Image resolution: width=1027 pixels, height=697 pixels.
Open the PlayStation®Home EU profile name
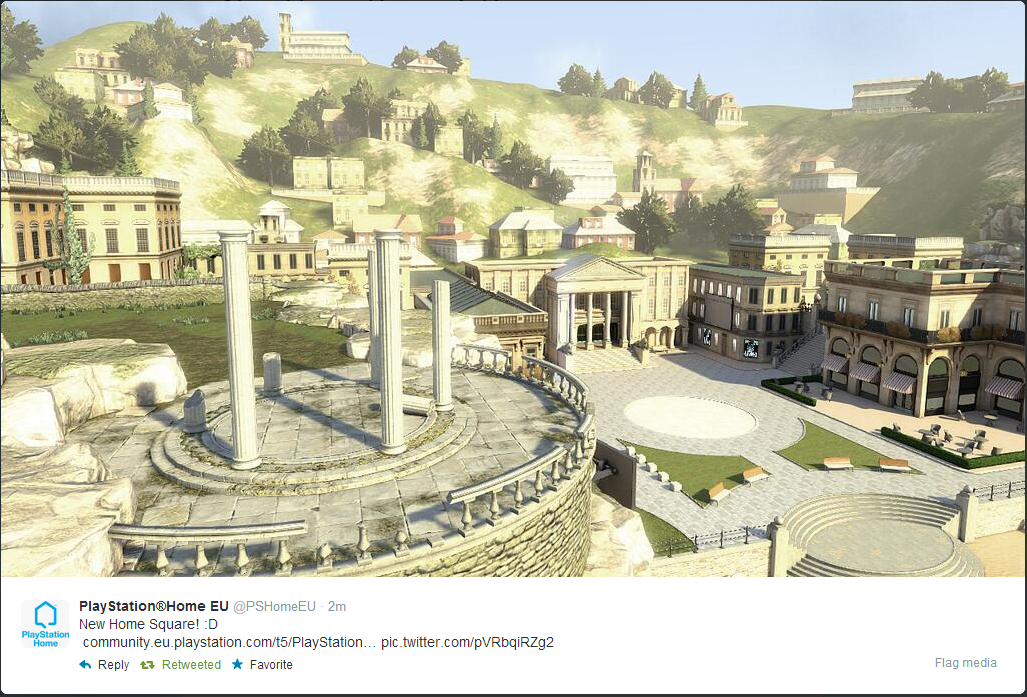click(x=154, y=606)
